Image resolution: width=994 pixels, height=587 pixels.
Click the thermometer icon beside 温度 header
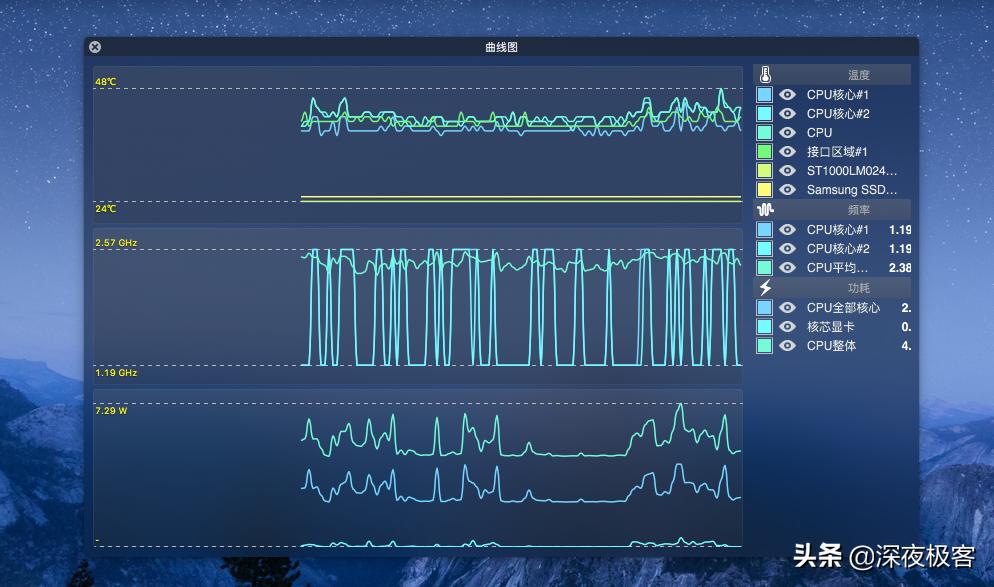click(764, 74)
